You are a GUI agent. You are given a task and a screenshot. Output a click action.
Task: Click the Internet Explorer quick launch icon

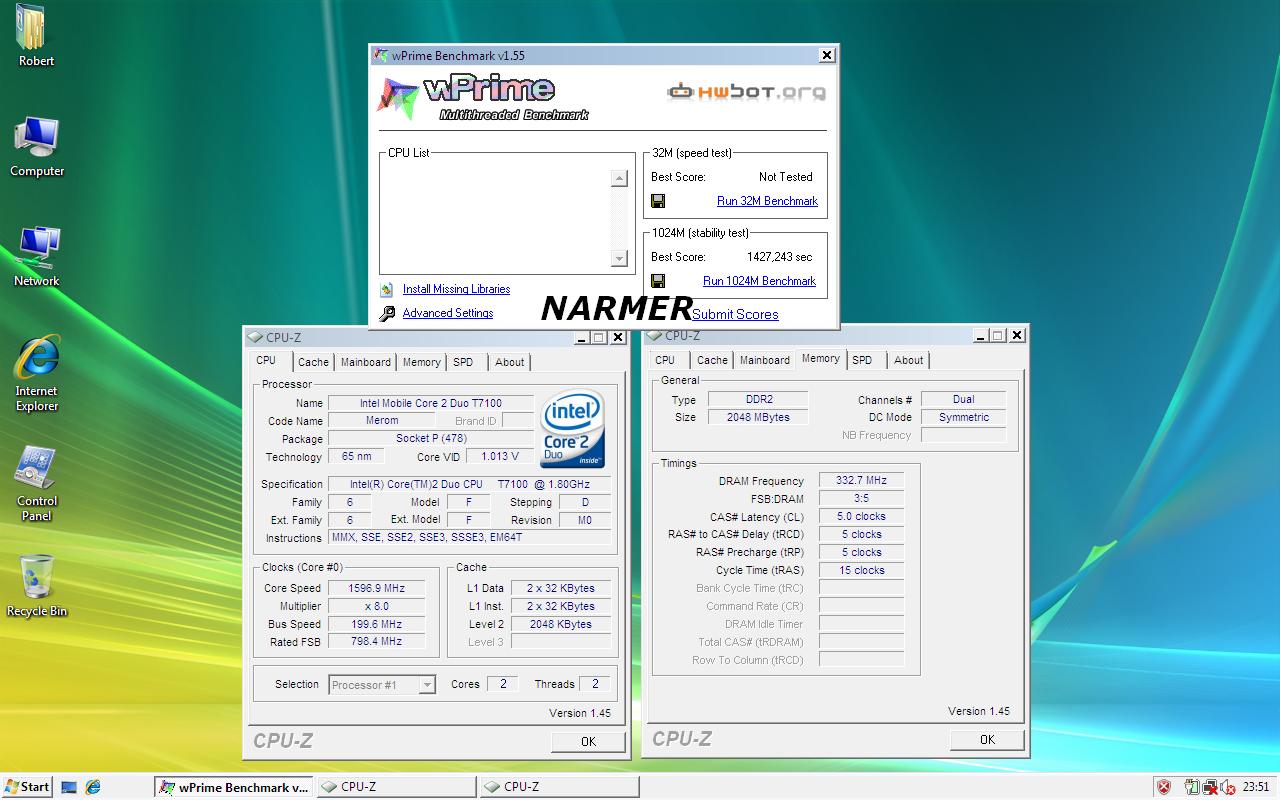pos(93,787)
